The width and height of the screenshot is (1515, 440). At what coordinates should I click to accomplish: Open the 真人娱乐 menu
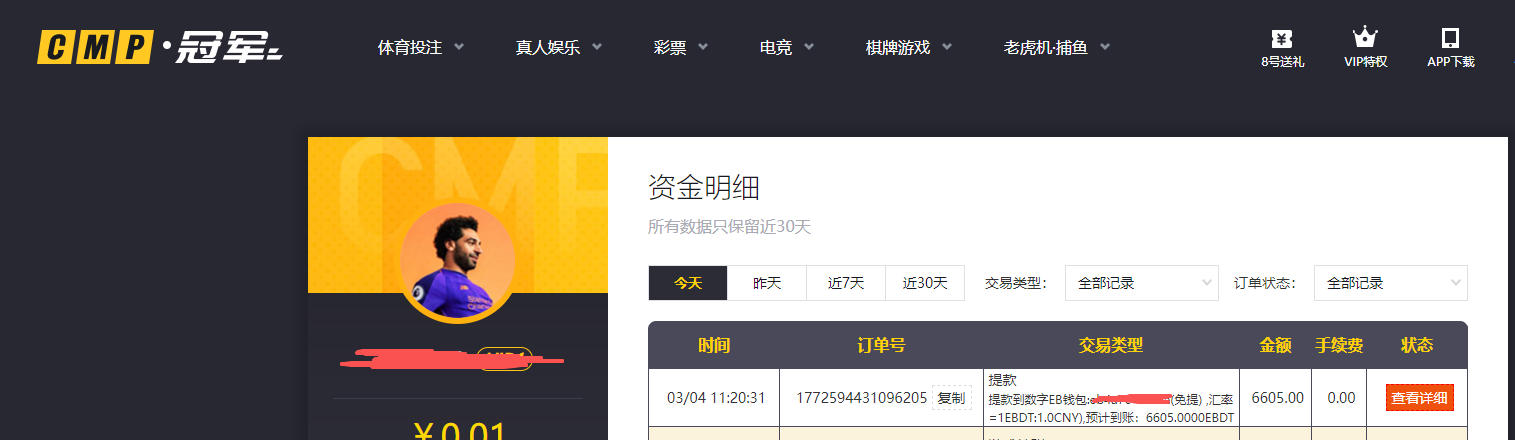[x=548, y=47]
